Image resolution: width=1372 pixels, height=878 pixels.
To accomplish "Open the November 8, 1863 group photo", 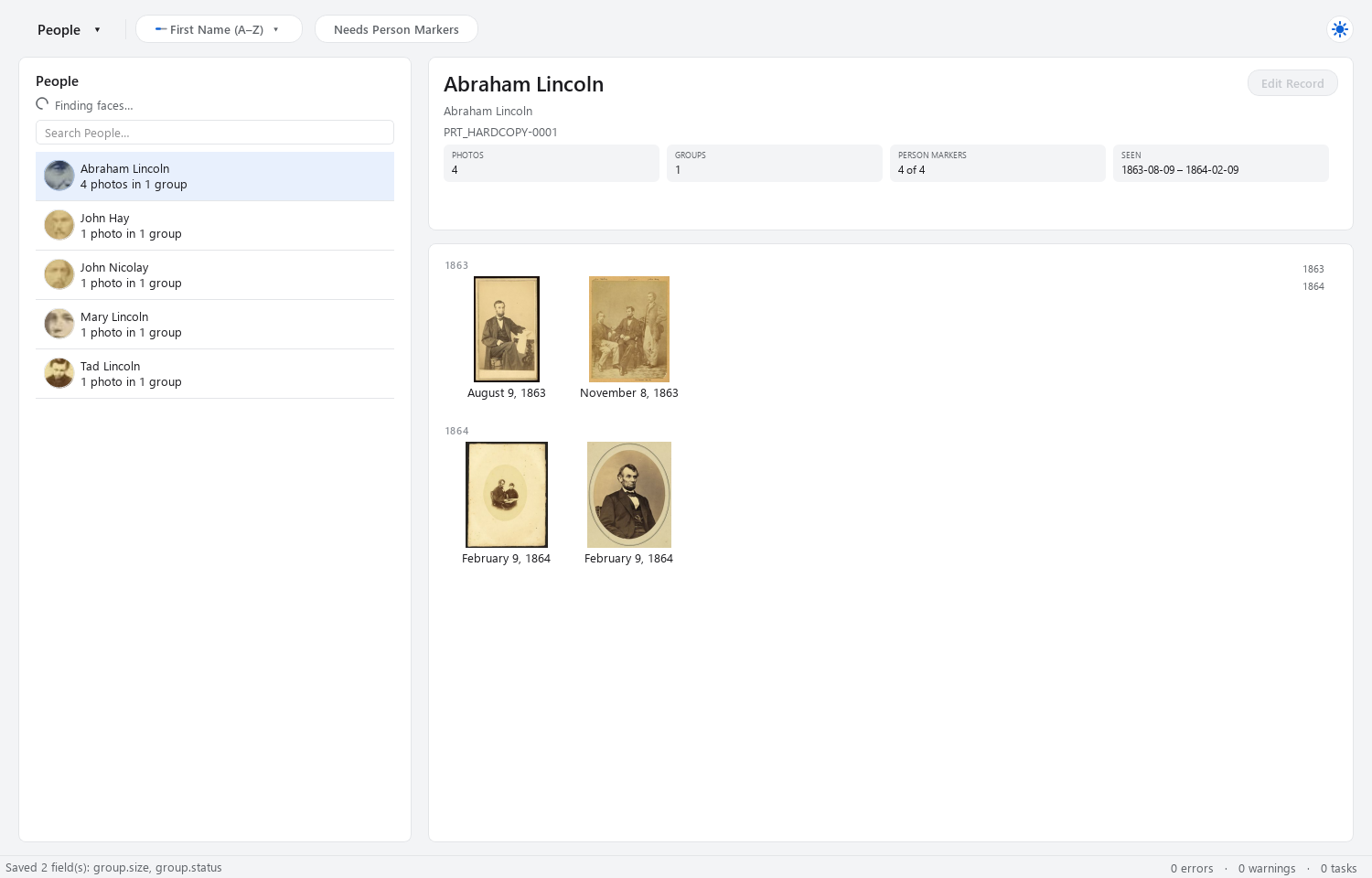I will (x=629, y=329).
